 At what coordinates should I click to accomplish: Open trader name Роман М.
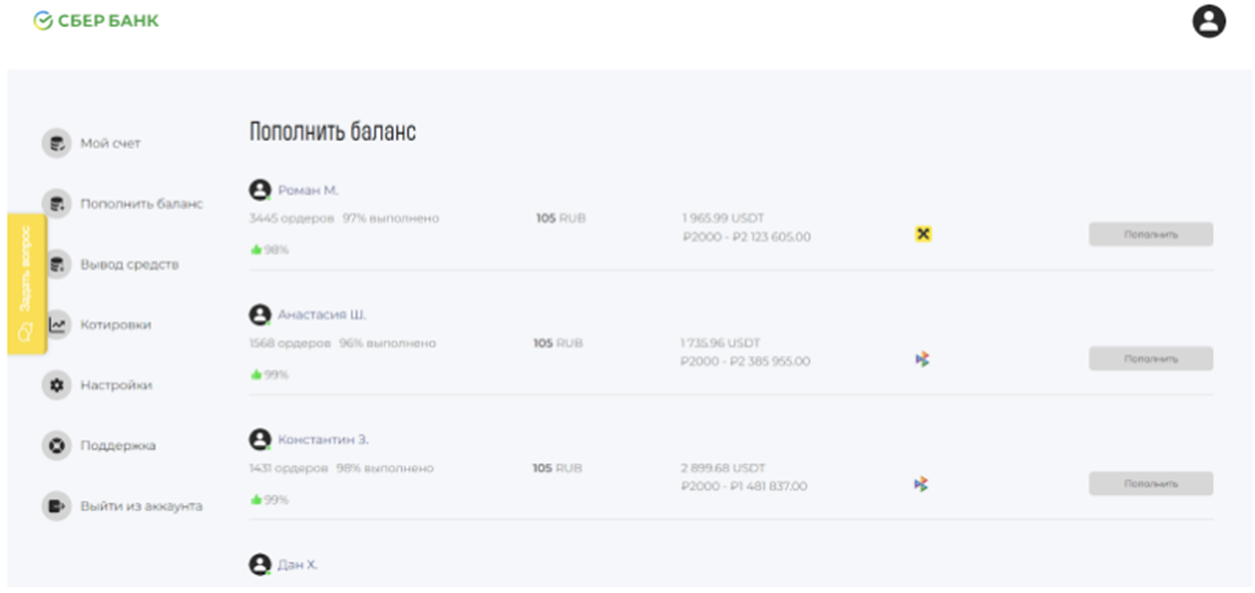tap(308, 190)
